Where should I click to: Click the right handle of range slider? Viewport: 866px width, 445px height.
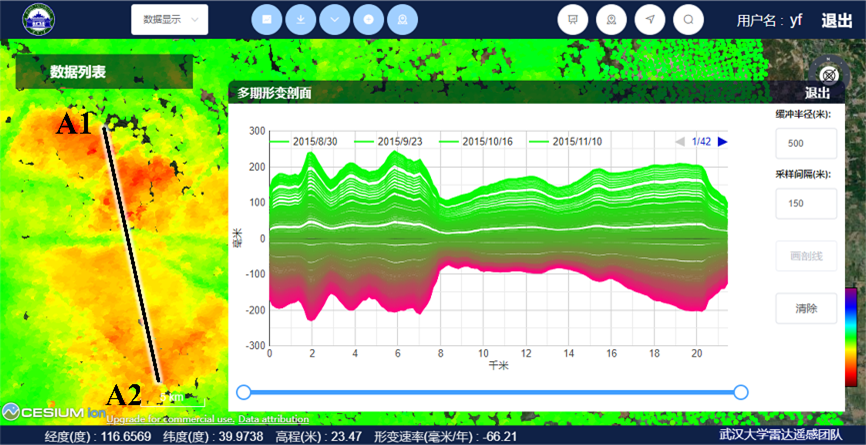click(x=741, y=392)
